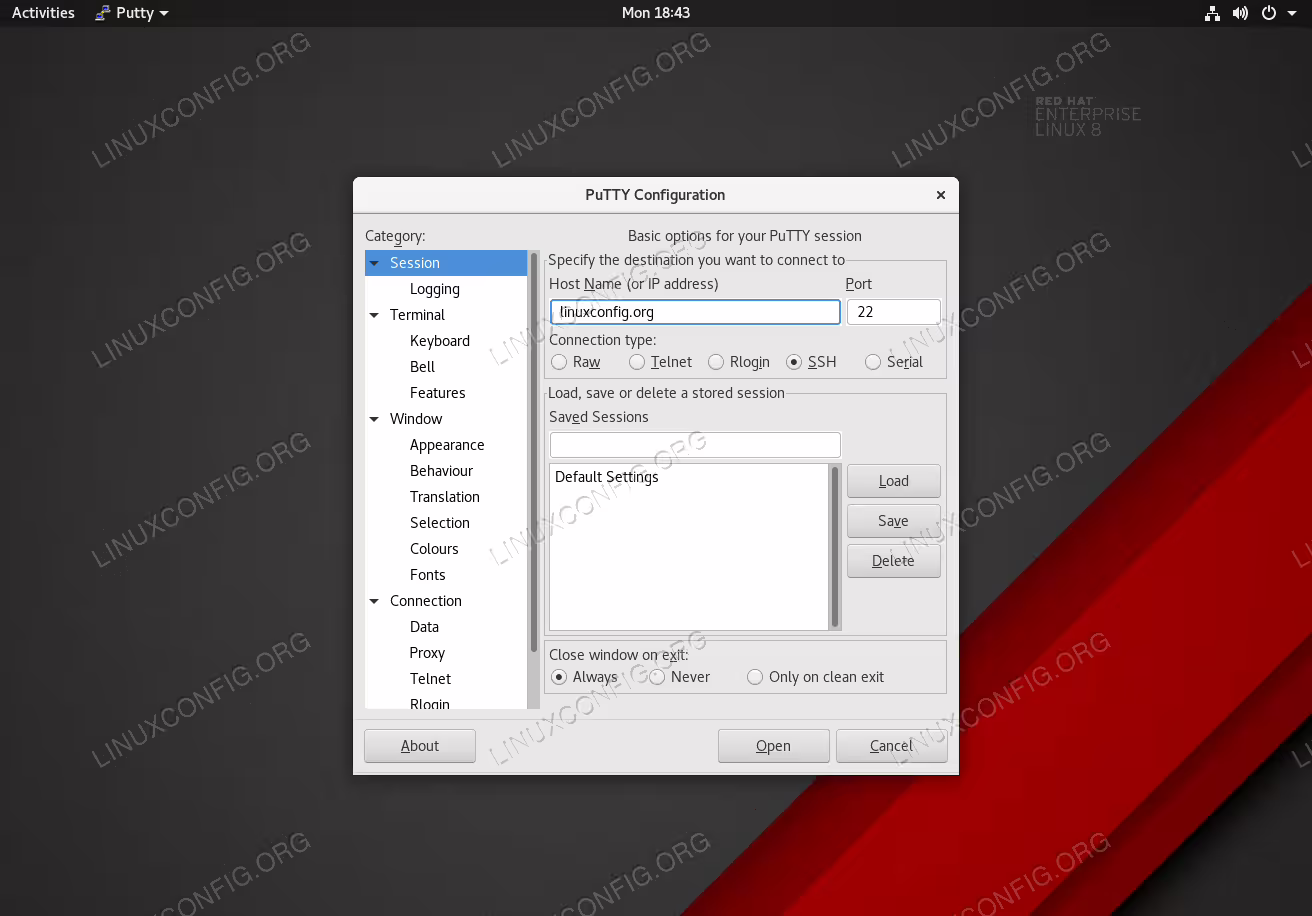Click Open to start the connection

(774, 746)
